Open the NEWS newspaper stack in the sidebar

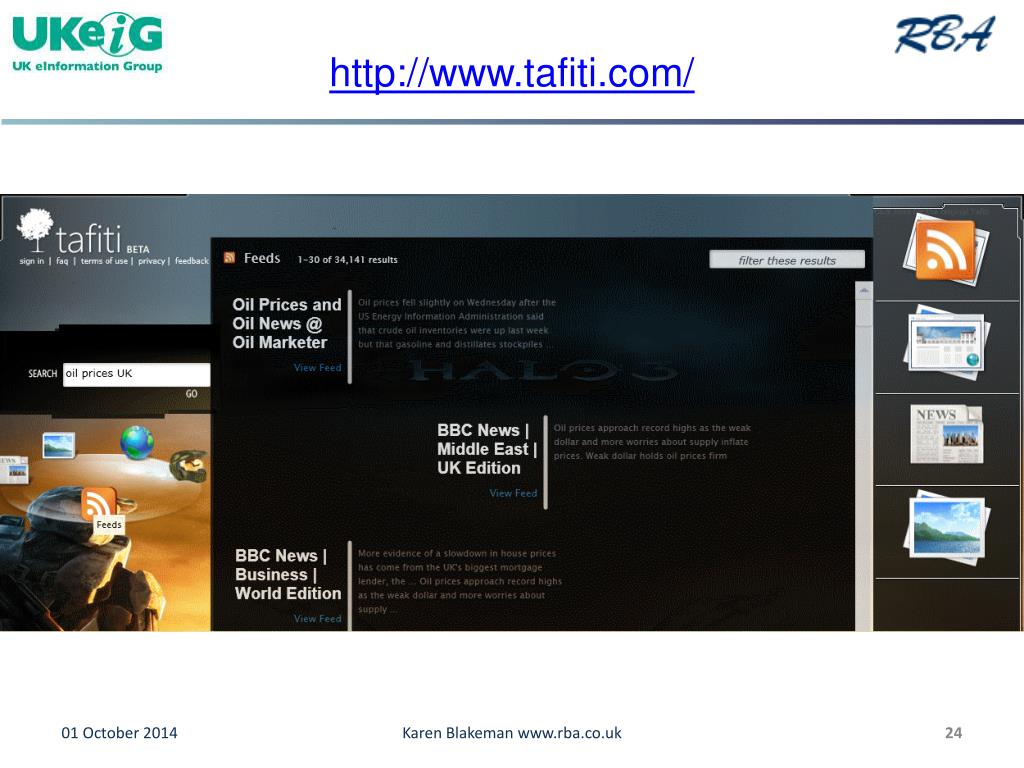(947, 434)
